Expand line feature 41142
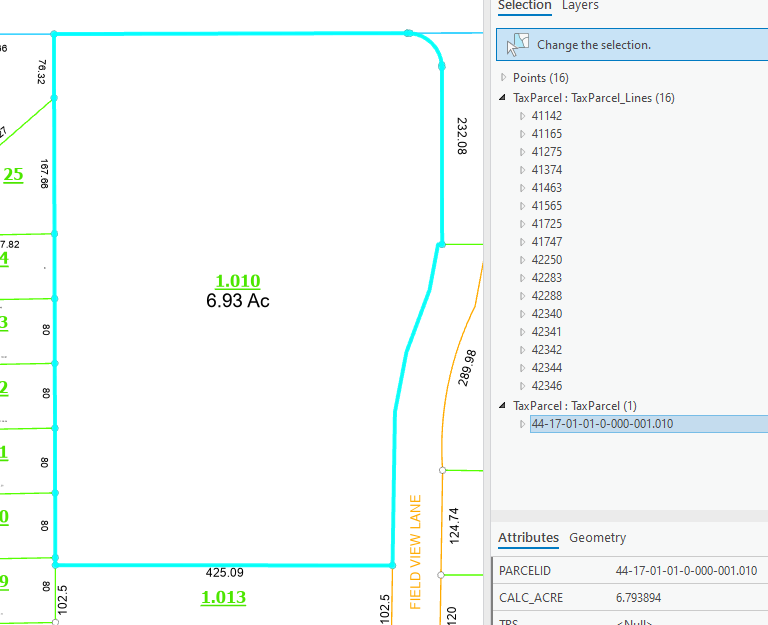Viewport: 768px width, 625px height. pyautogui.click(x=522, y=116)
